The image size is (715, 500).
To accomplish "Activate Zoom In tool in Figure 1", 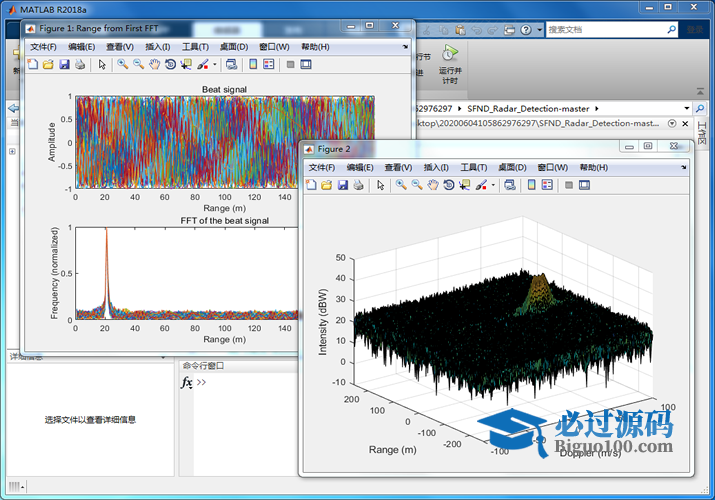I will point(122,65).
